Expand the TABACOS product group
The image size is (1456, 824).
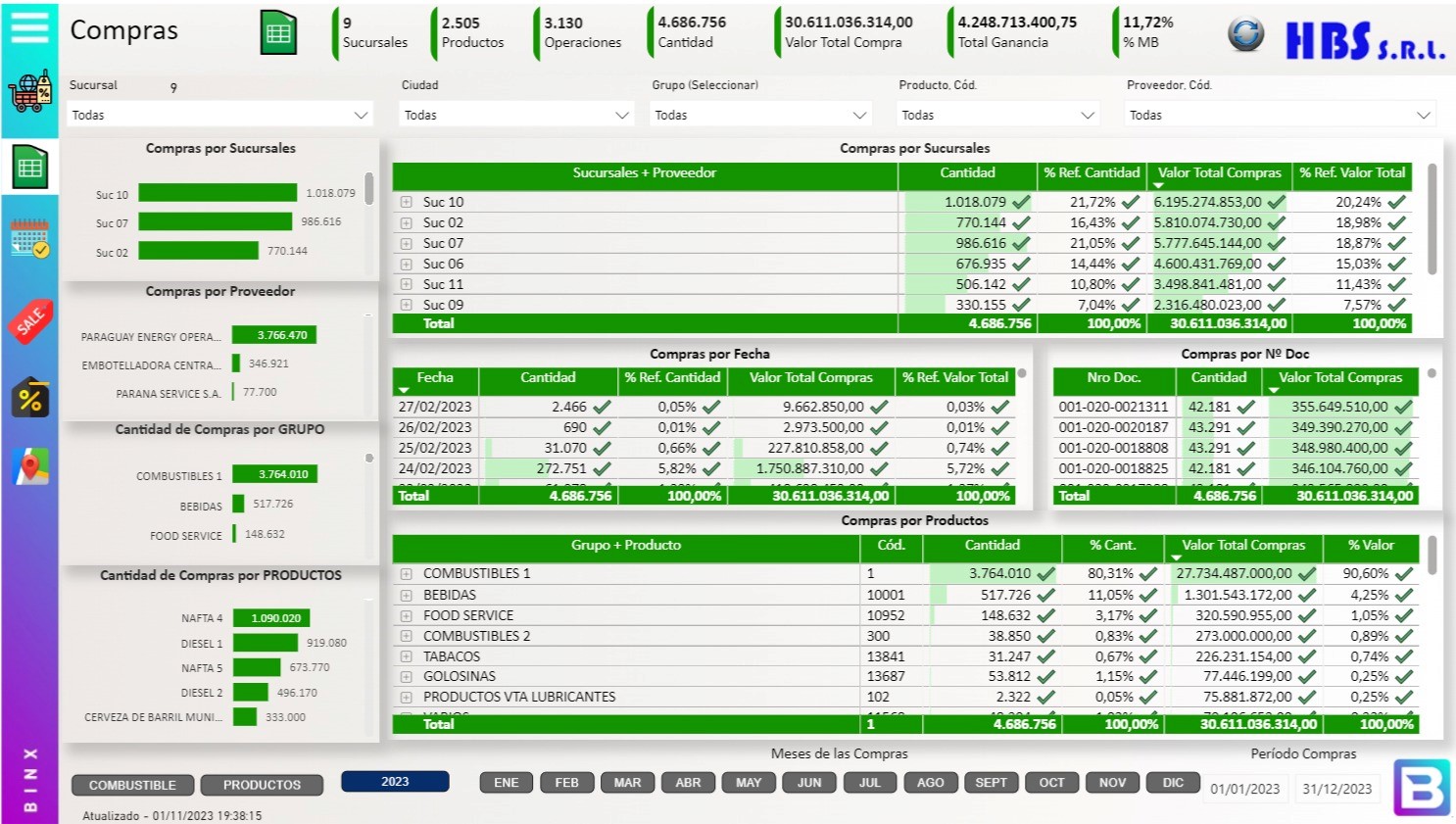[406, 656]
